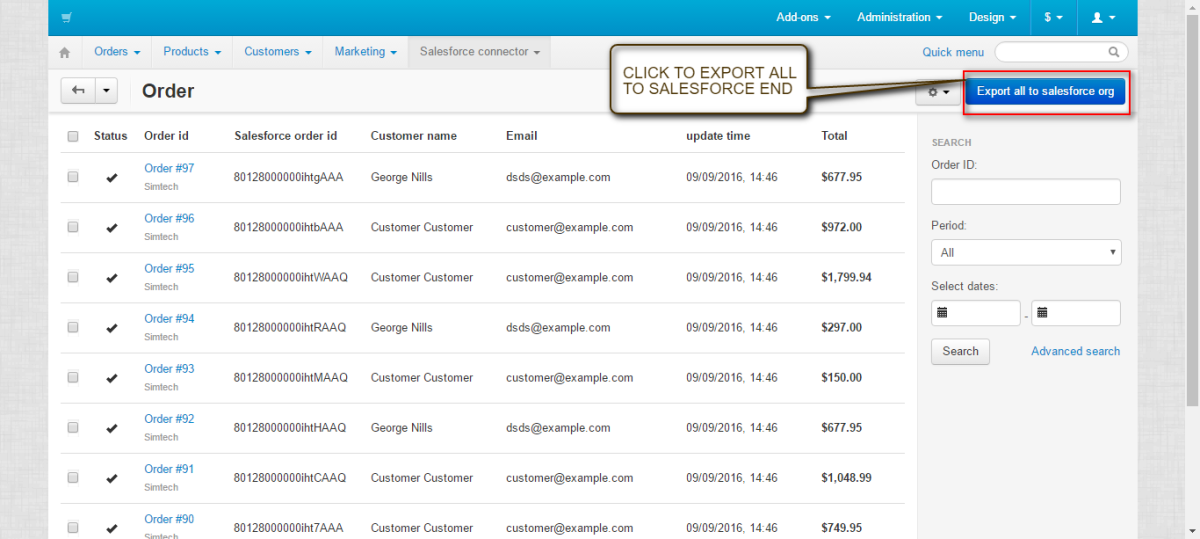
Task: Toggle the select-all orders checkbox
Action: (x=73, y=136)
